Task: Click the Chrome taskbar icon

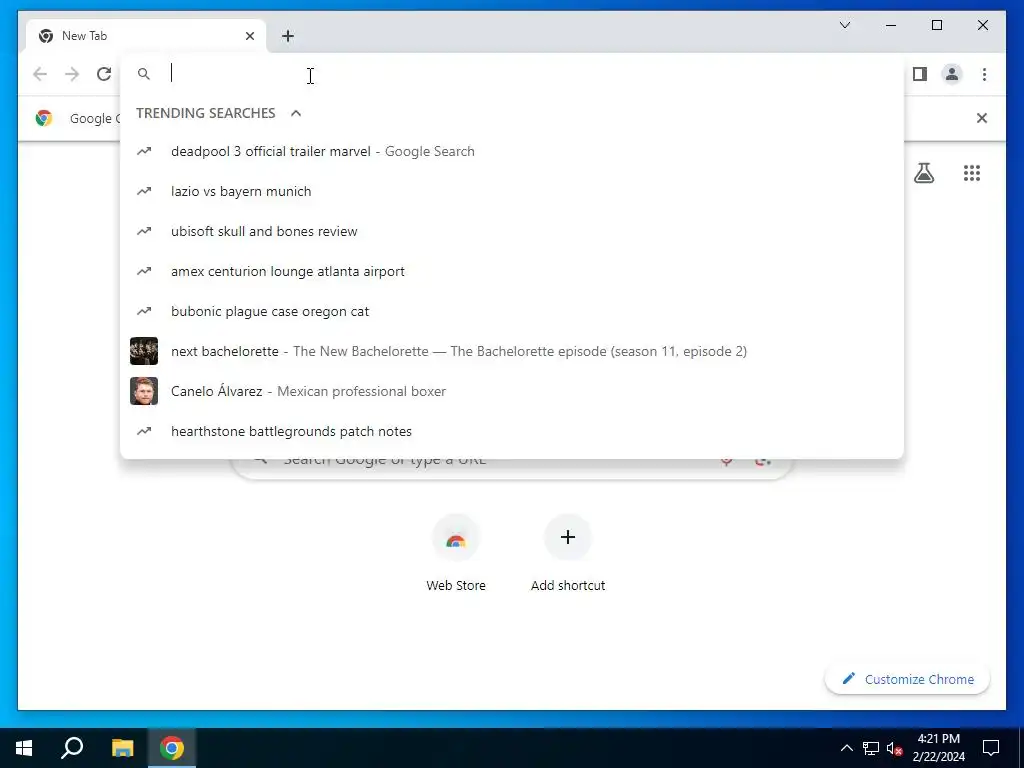Action: pos(172,748)
